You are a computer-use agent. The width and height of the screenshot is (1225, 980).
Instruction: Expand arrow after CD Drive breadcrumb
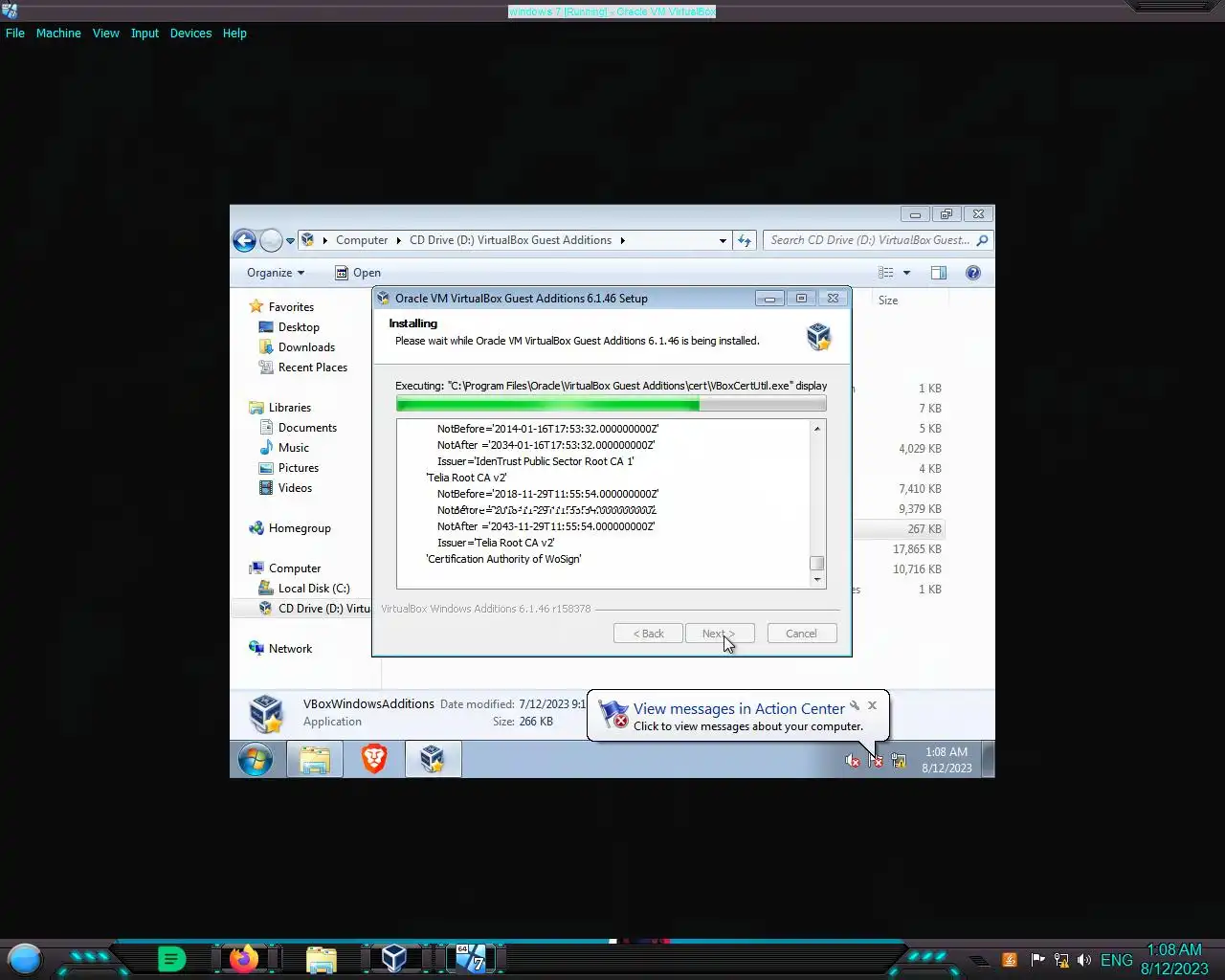pos(622,240)
